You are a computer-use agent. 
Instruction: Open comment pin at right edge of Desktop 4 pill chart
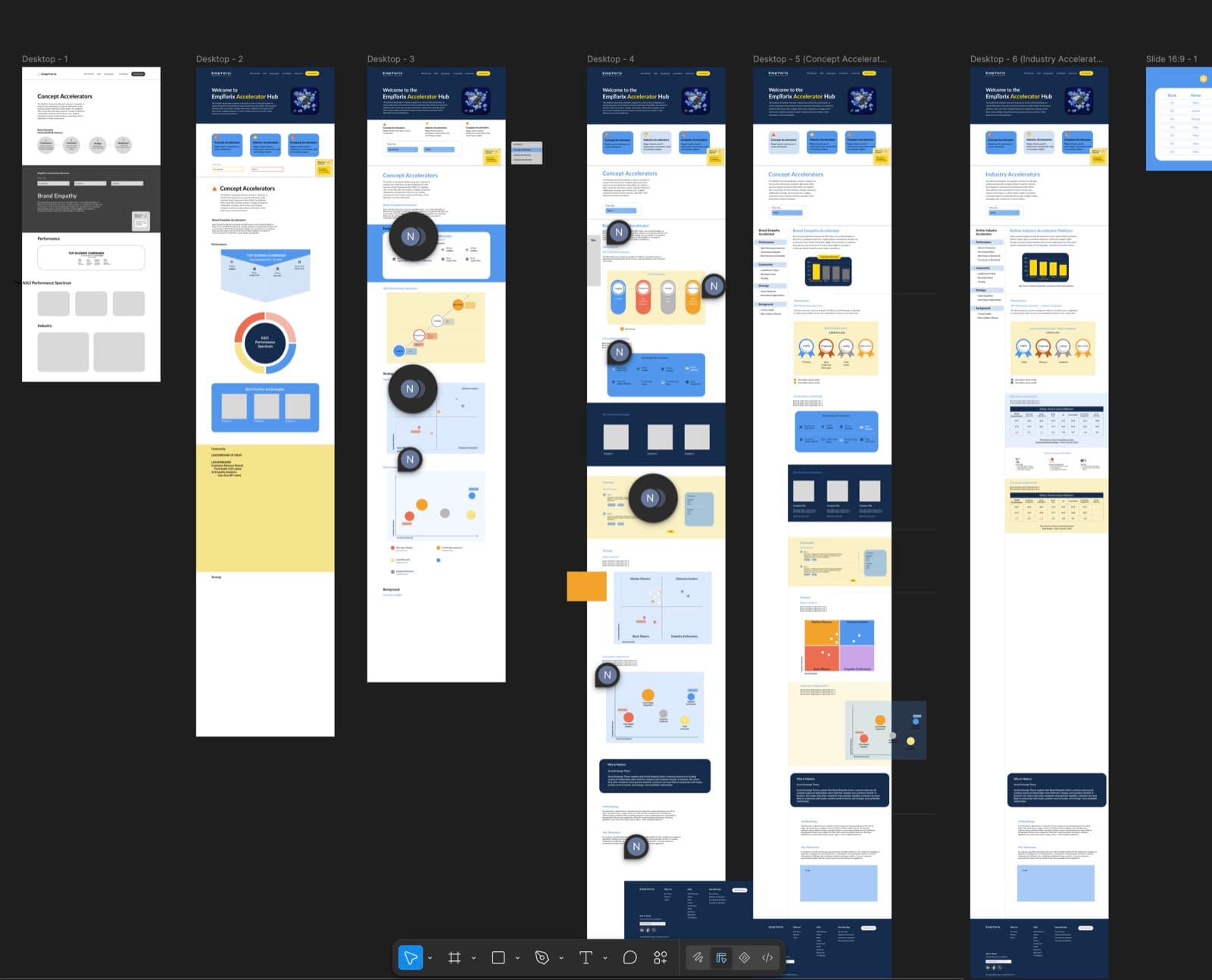tap(714, 286)
